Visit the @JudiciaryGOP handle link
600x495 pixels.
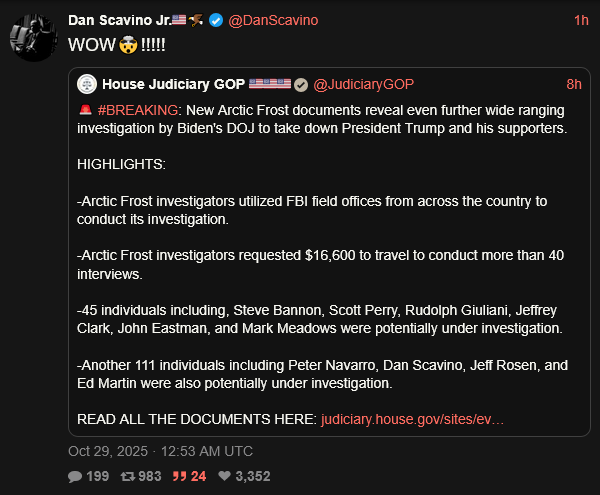tap(363, 84)
